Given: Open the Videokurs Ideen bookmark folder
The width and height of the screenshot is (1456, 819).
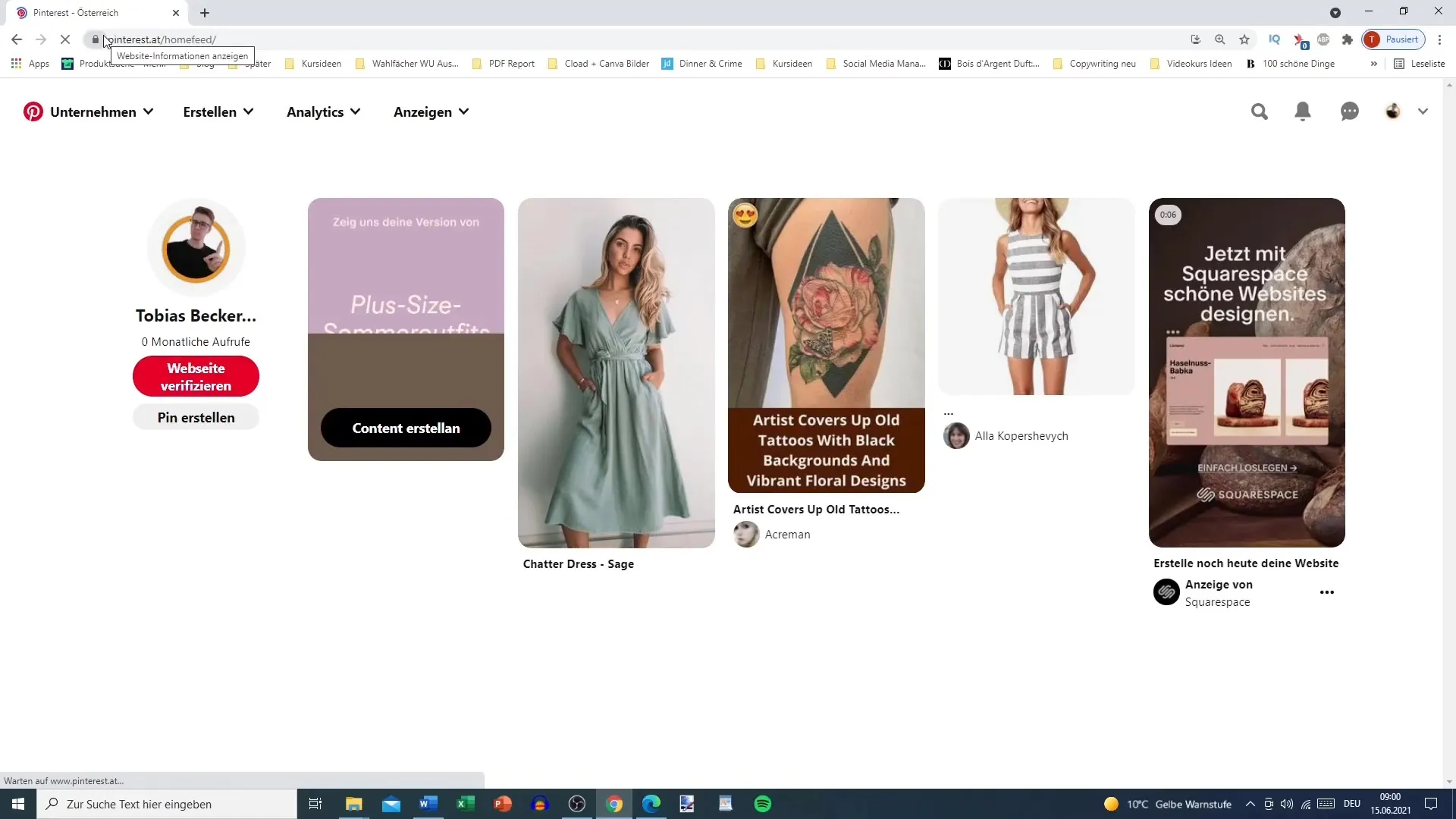Looking at the screenshot, I should pyautogui.click(x=1191, y=64).
